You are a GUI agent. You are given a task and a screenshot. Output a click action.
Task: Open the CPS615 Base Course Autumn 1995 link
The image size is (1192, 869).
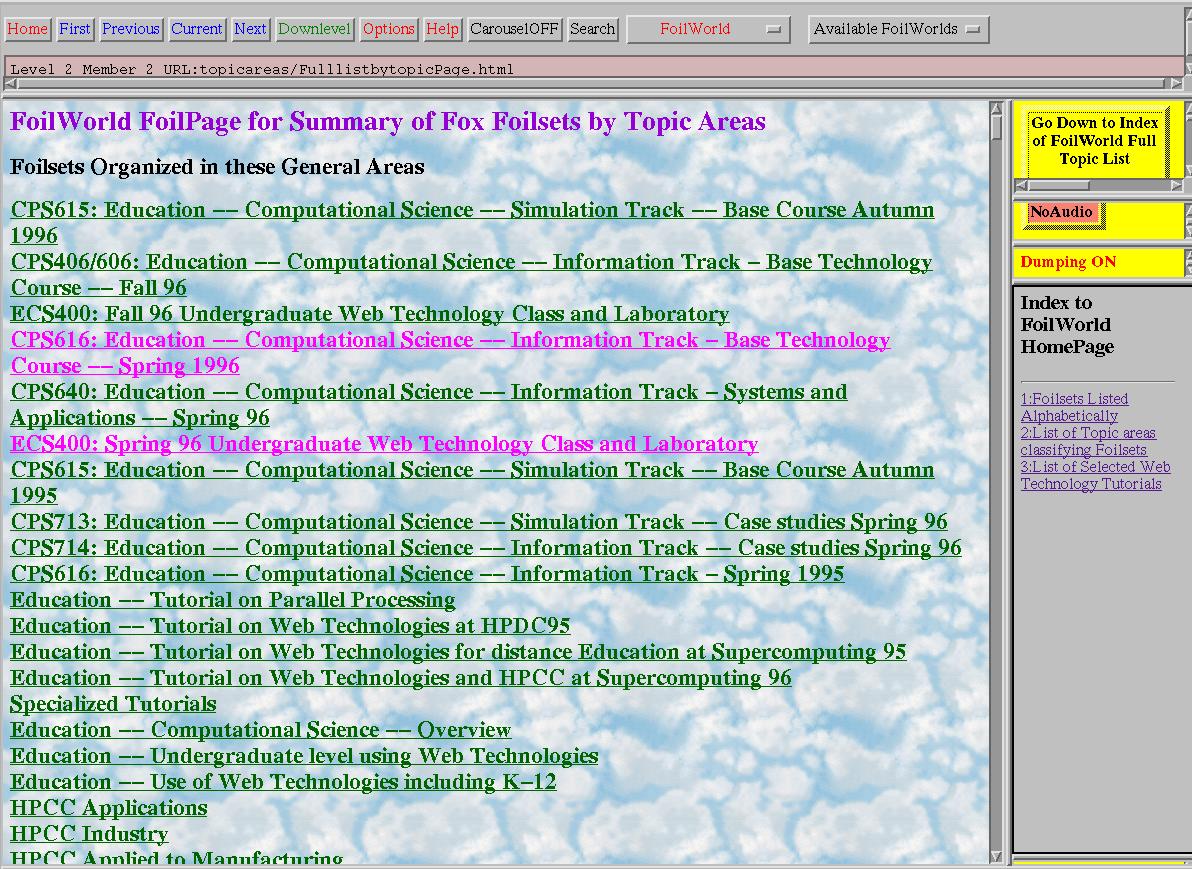click(x=472, y=482)
